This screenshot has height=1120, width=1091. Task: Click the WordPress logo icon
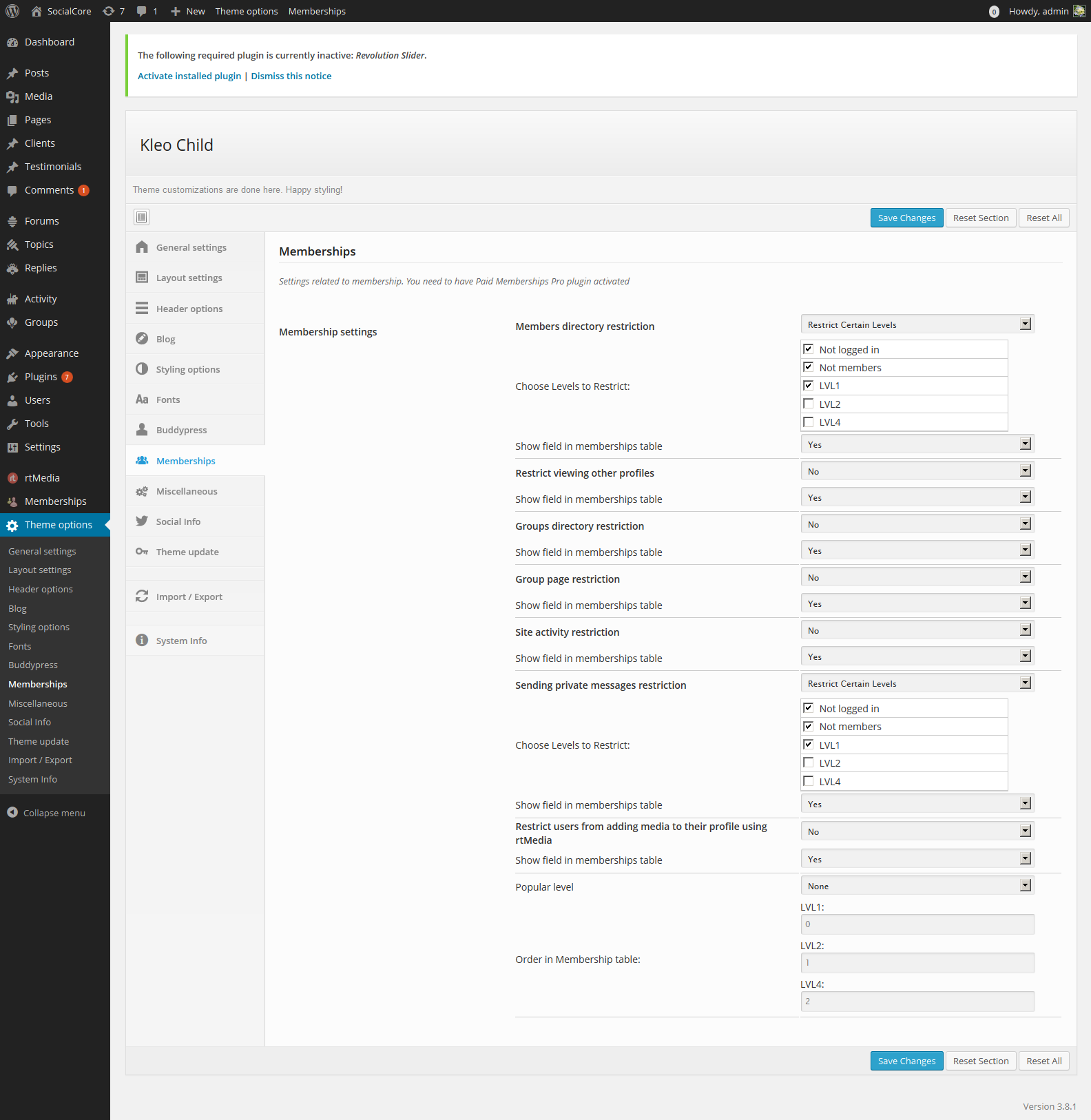coord(12,11)
